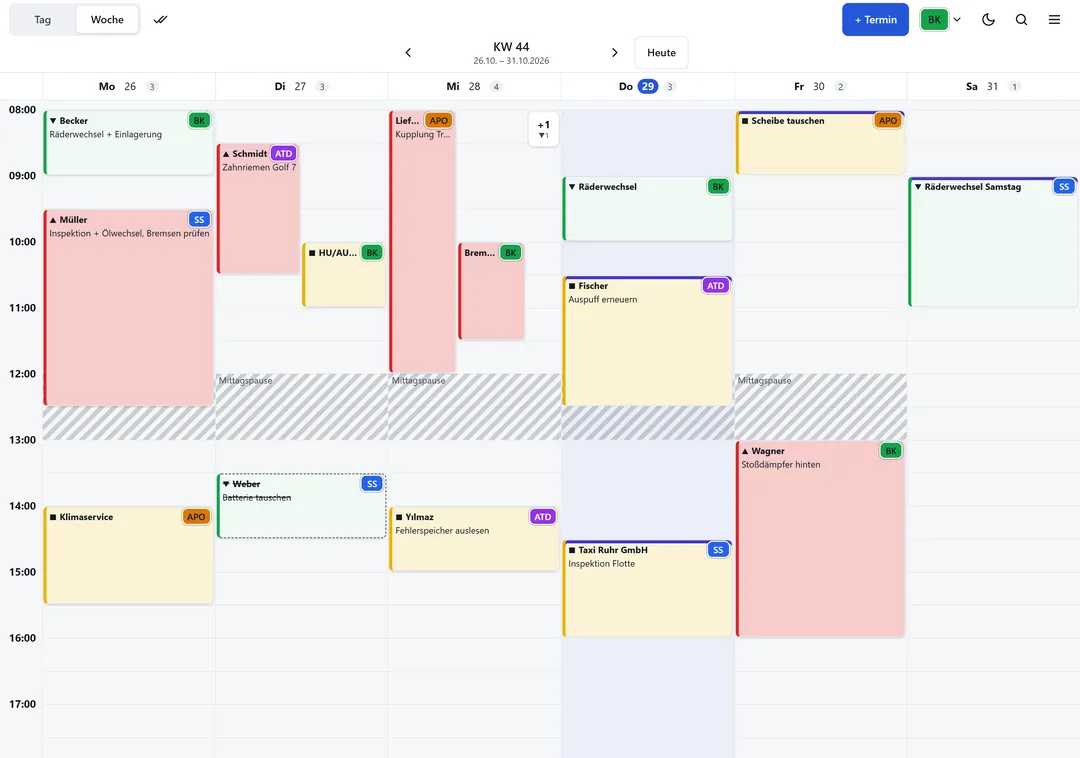Click the ATD badge on Fischer appointment
Viewport: 1080px width, 758px height.
[716, 286]
